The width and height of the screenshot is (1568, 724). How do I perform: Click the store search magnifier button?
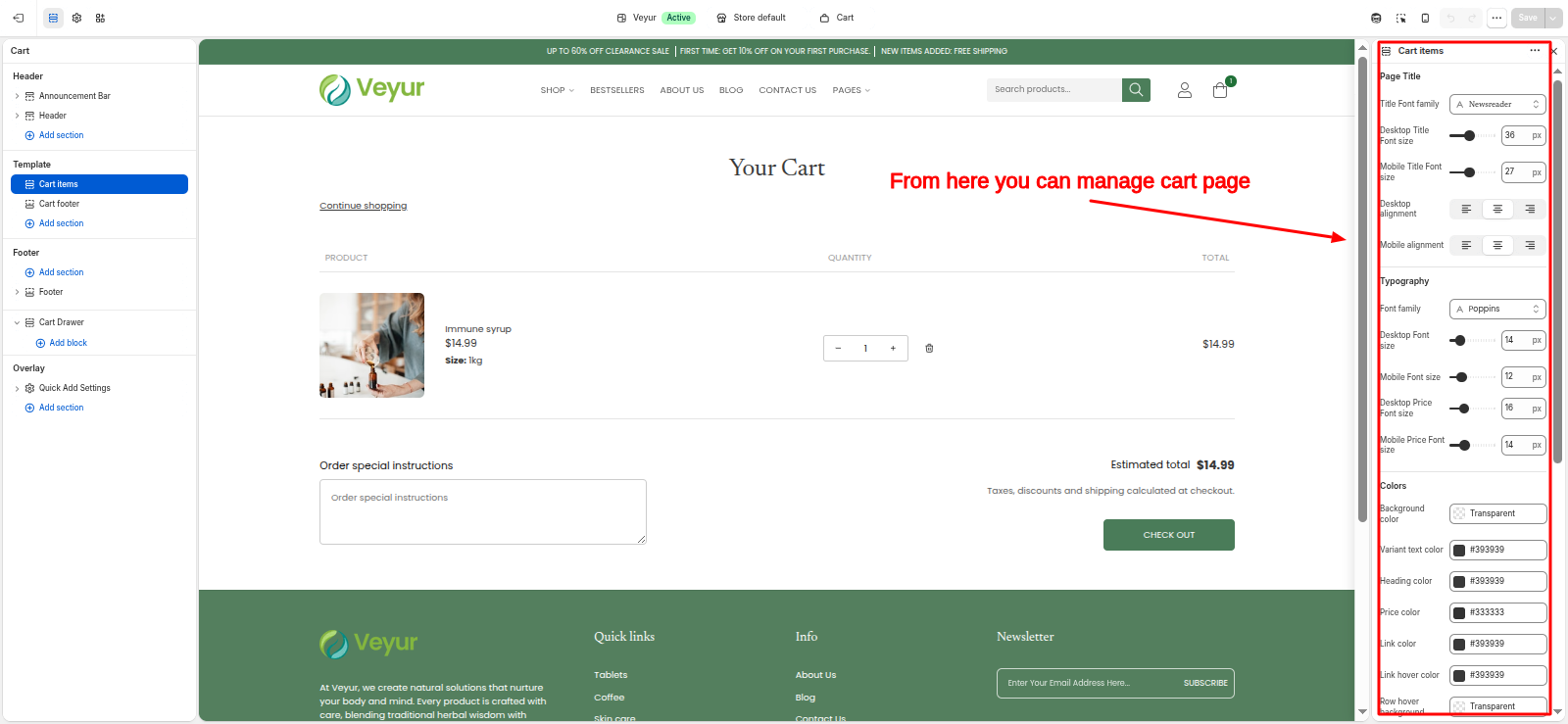coord(1136,89)
